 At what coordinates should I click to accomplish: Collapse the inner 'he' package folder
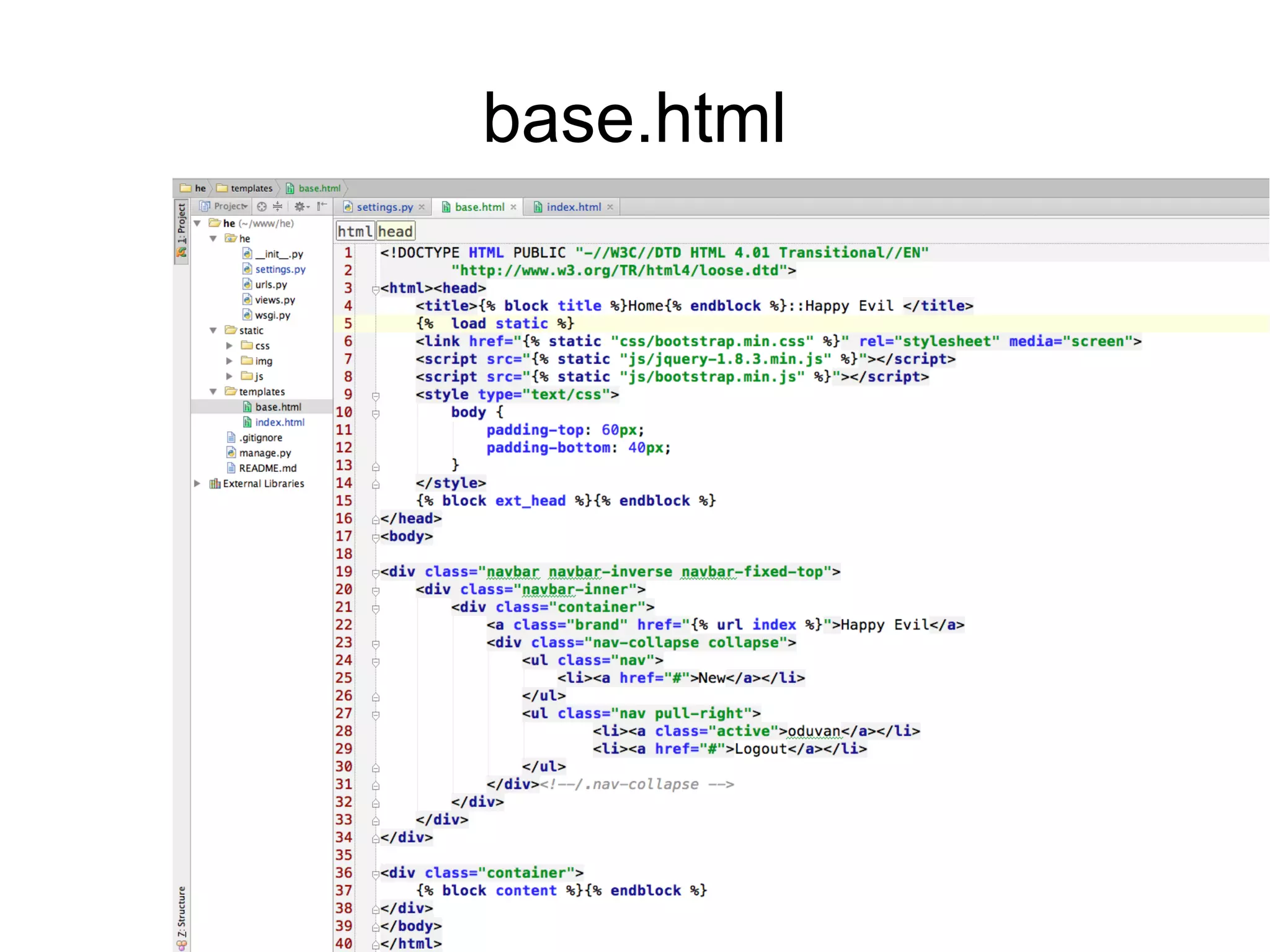213,239
